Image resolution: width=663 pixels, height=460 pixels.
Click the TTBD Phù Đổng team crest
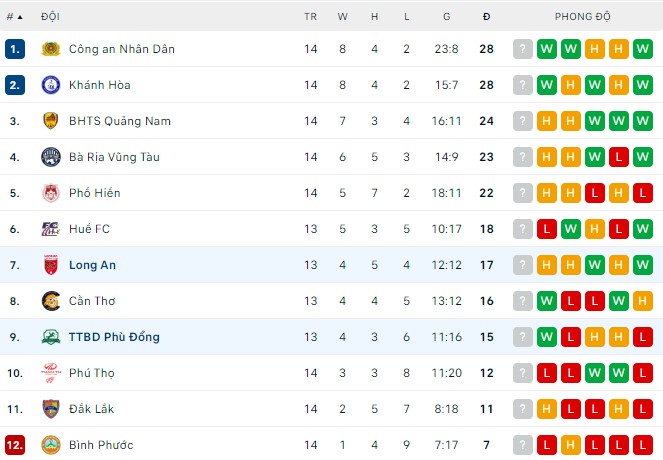pos(50,337)
